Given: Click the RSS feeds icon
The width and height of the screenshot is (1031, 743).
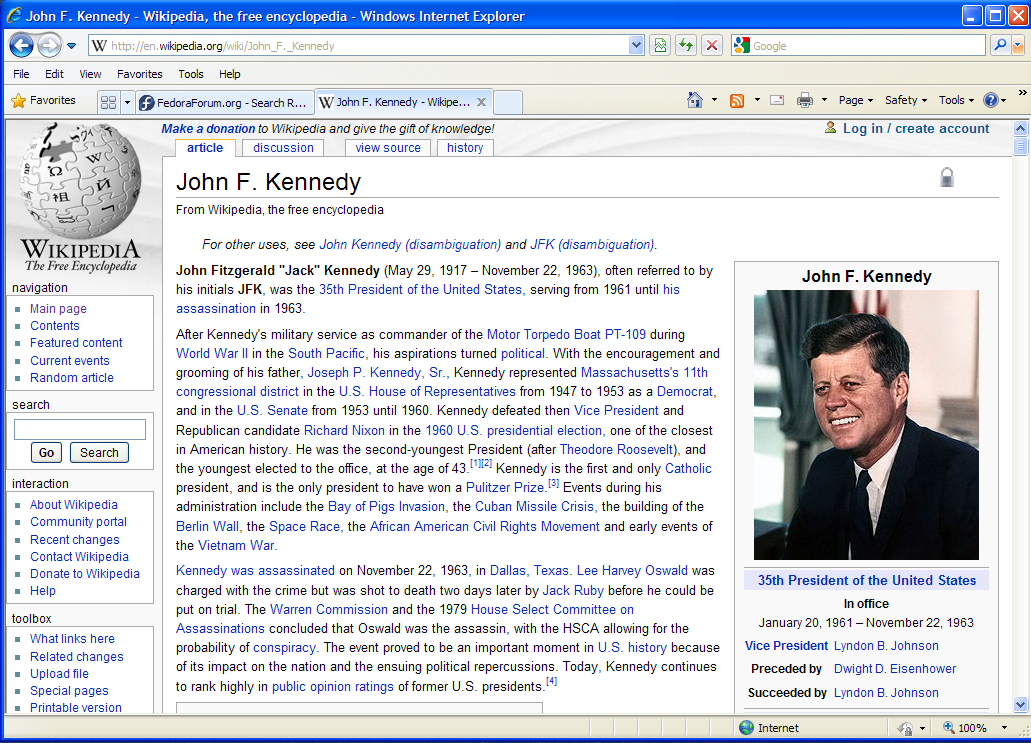Looking at the screenshot, I should (x=737, y=100).
